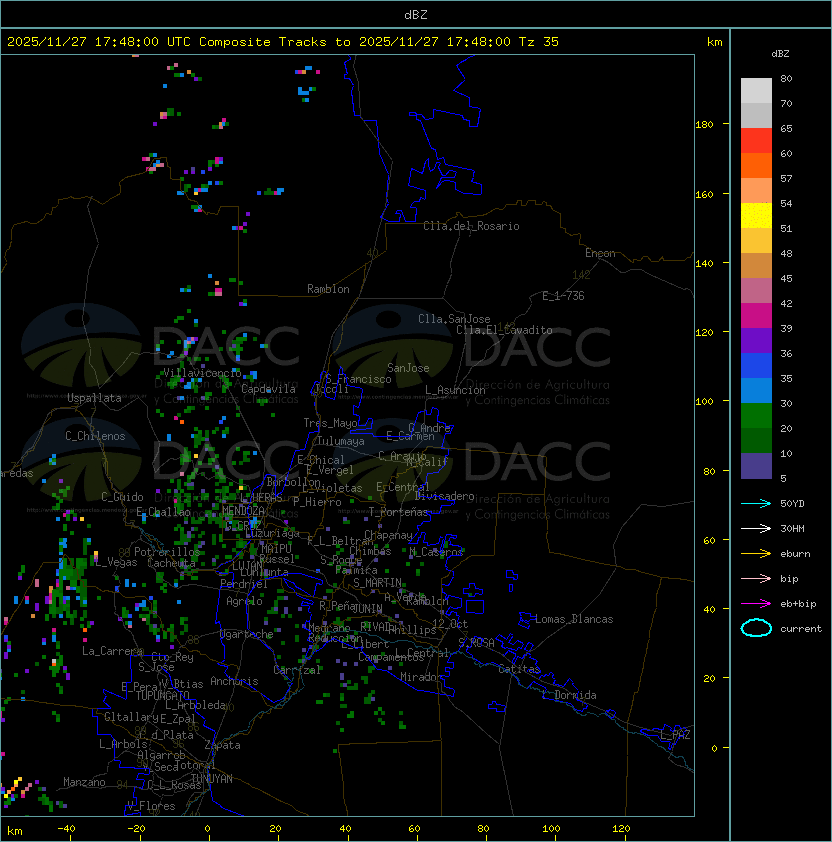Screen dimensions: 832x842
Task: Click the '180' mark on the vertical axis
Action: [x=704, y=125]
